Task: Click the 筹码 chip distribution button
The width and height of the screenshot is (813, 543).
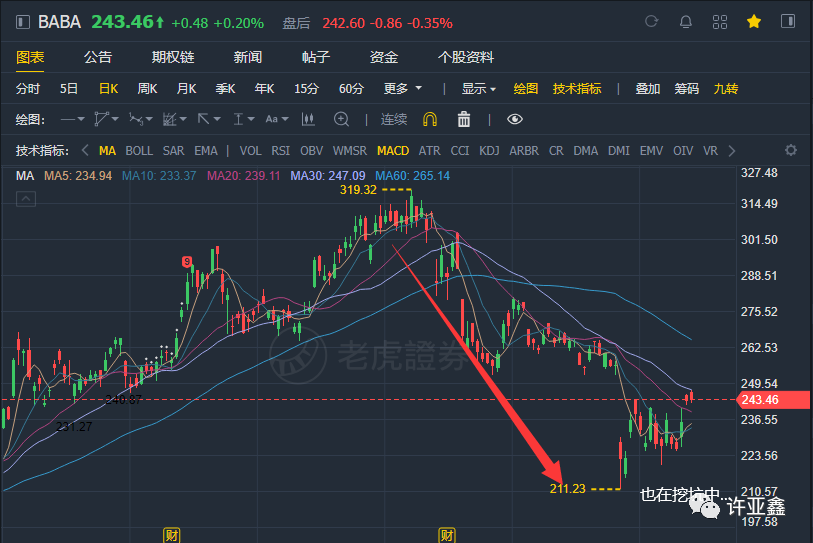Action: pyautogui.click(x=686, y=89)
